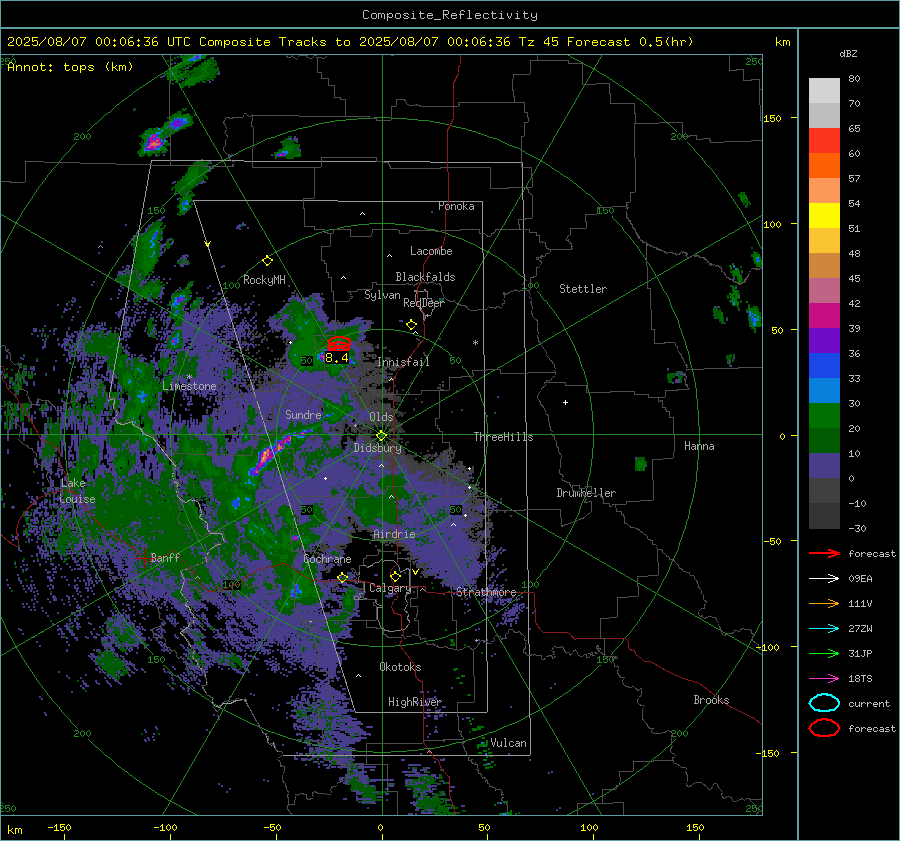Pick the bright yellow swatch in dBZ scale

pos(824,215)
